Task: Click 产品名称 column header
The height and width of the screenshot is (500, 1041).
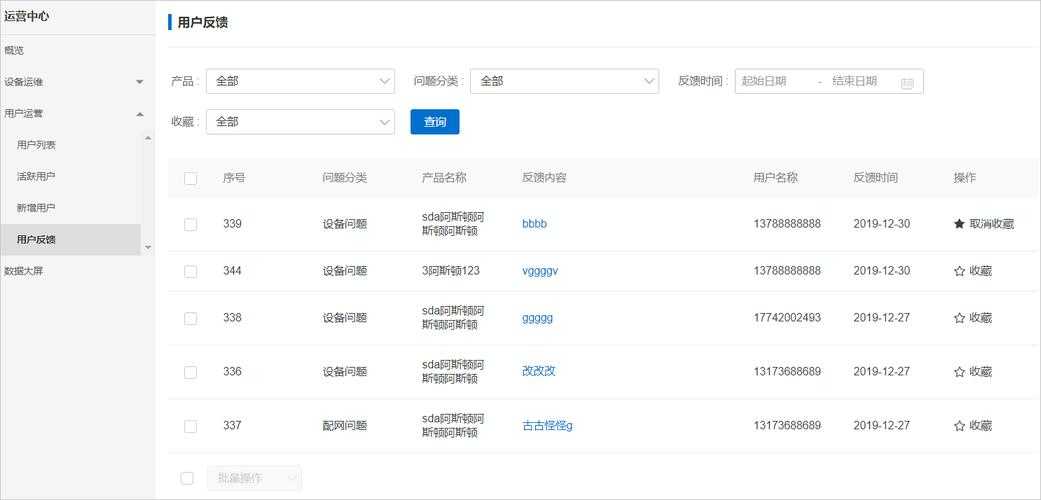Action: point(444,178)
